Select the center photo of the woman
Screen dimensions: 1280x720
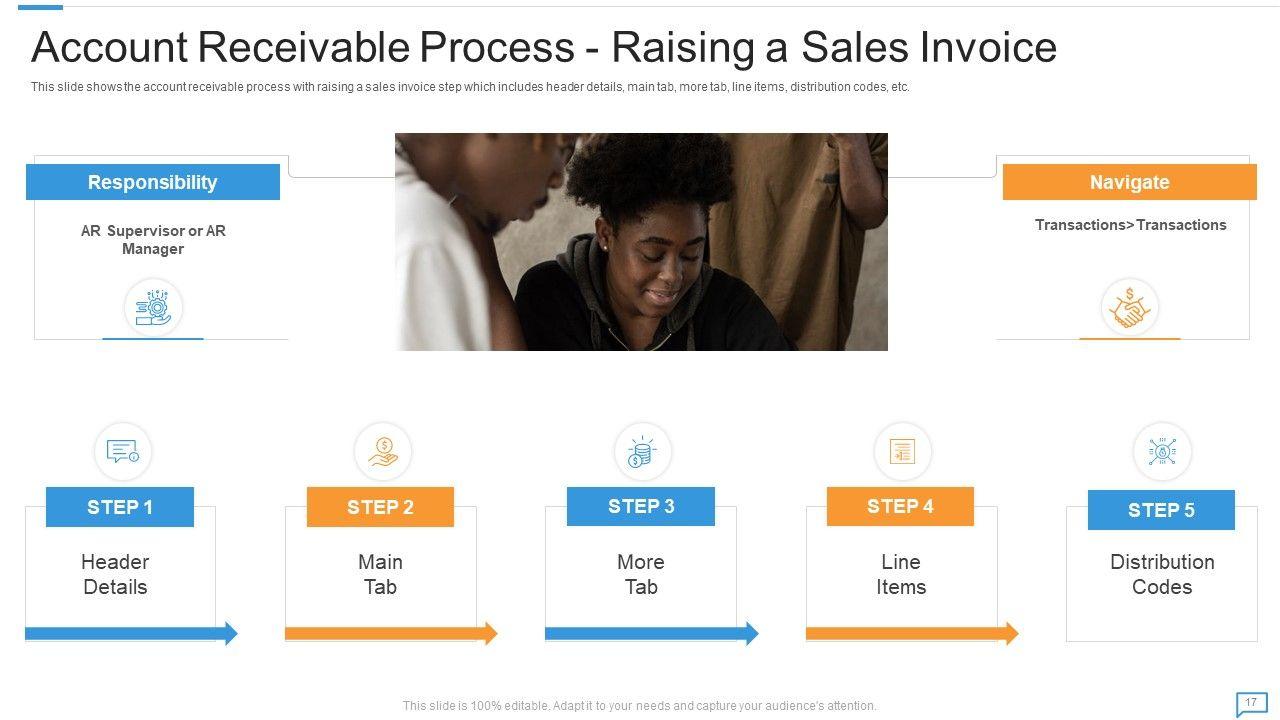pos(641,242)
